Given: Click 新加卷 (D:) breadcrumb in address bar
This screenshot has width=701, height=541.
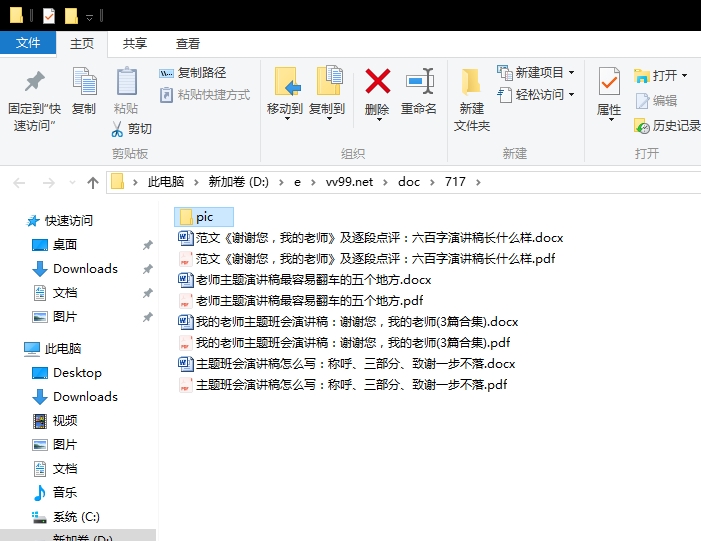Looking at the screenshot, I should (239, 182).
